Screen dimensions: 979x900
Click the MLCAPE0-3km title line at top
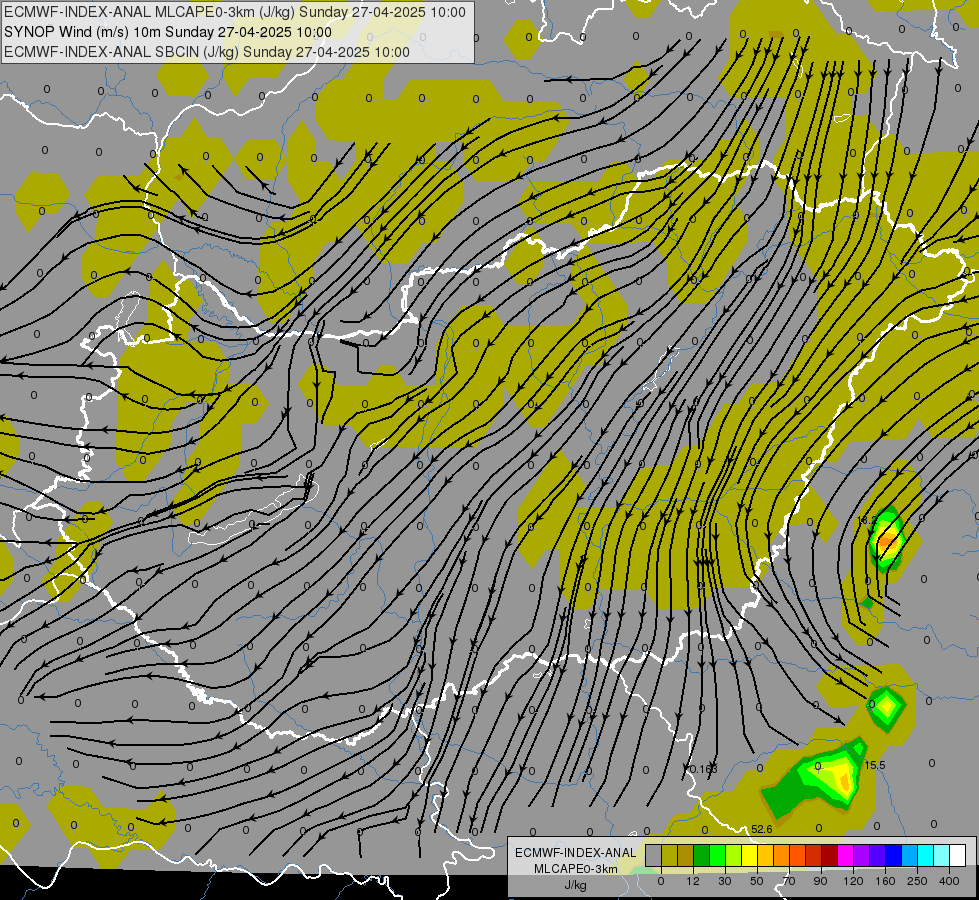(x=235, y=12)
